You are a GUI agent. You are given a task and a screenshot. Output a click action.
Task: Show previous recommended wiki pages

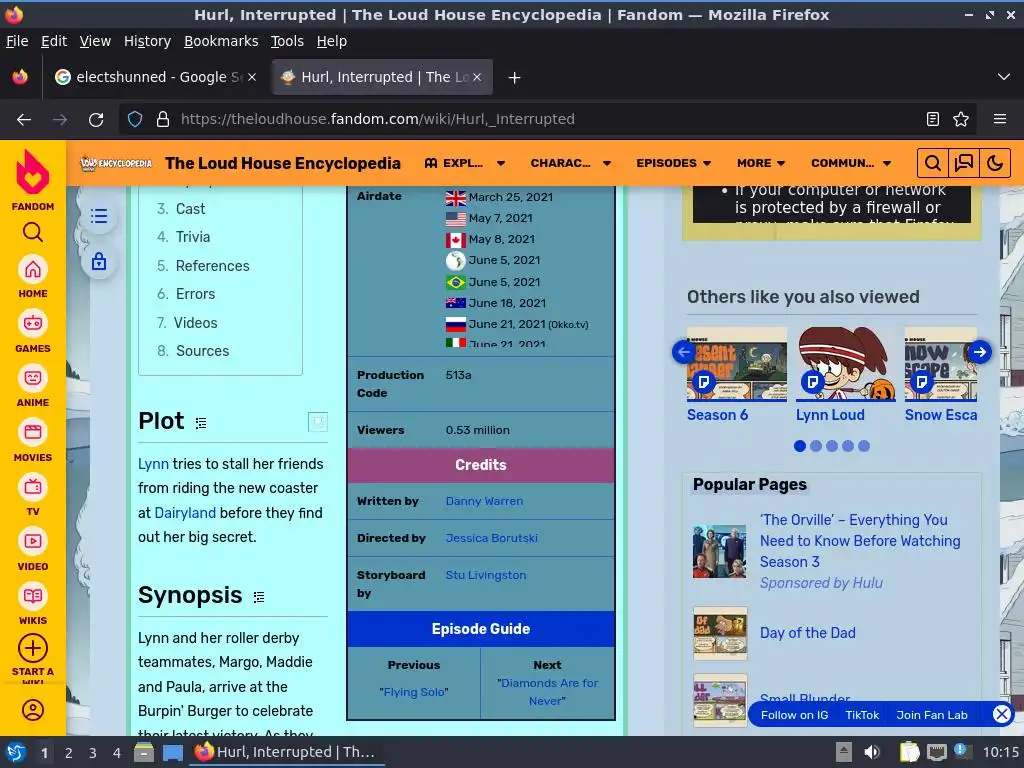(683, 352)
